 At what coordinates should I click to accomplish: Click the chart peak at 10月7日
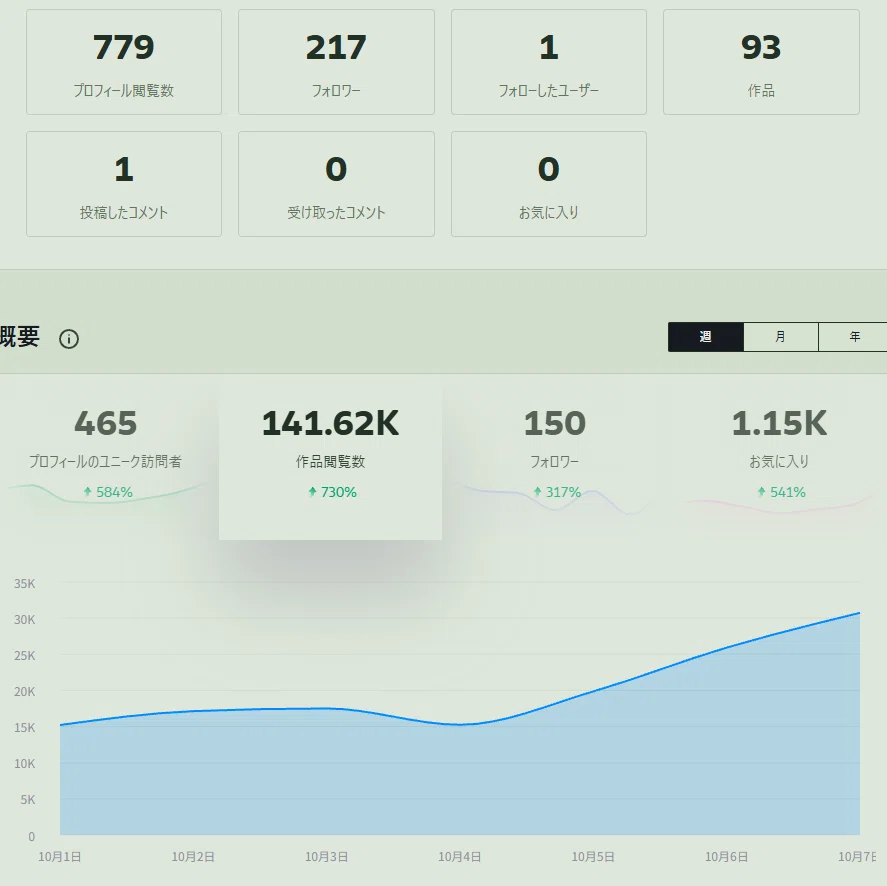click(x=859, y=613)
